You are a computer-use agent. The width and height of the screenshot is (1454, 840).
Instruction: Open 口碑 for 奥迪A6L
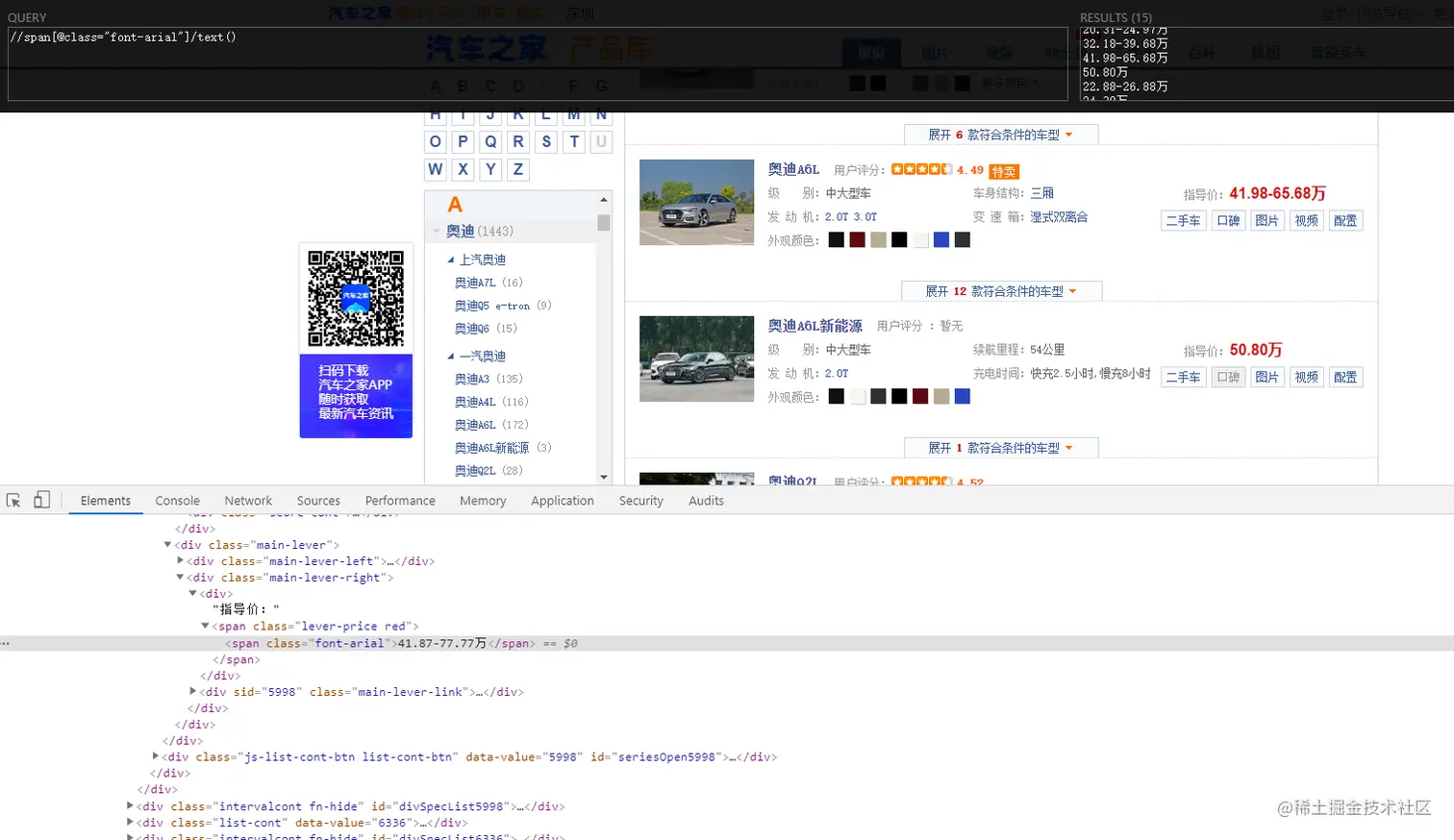[x=1229, y=221]
